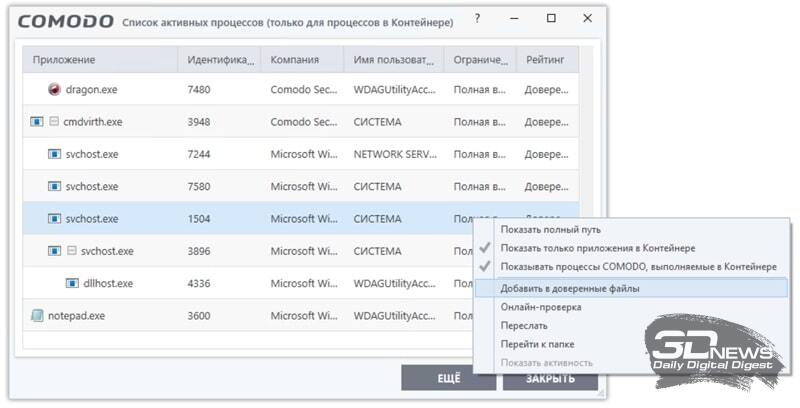This screenshot has height=408, width=800.
Task: Select 'Переслать' context menu item
Action: tap(524, 325)
